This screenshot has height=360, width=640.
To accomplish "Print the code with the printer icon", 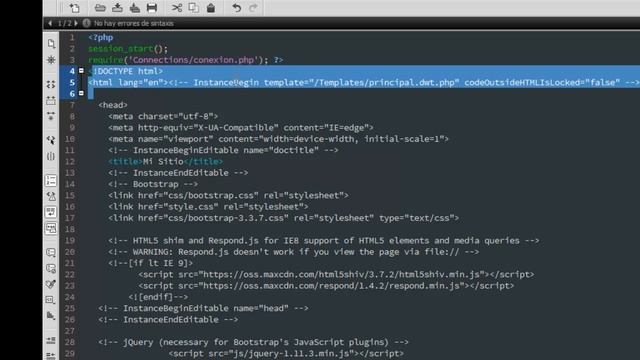I will [152, 8].
